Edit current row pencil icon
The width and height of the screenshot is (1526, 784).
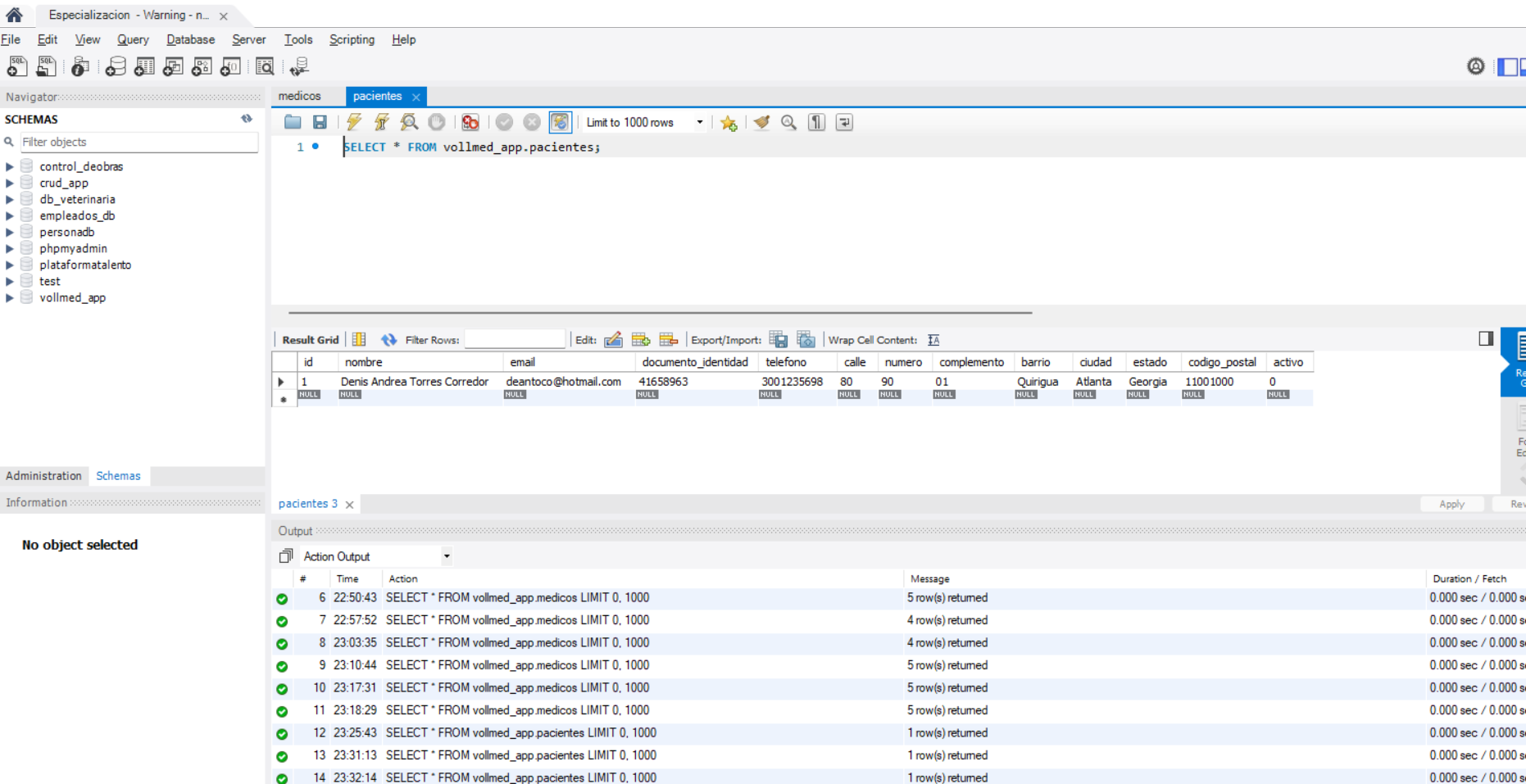(x=613, y=339)
